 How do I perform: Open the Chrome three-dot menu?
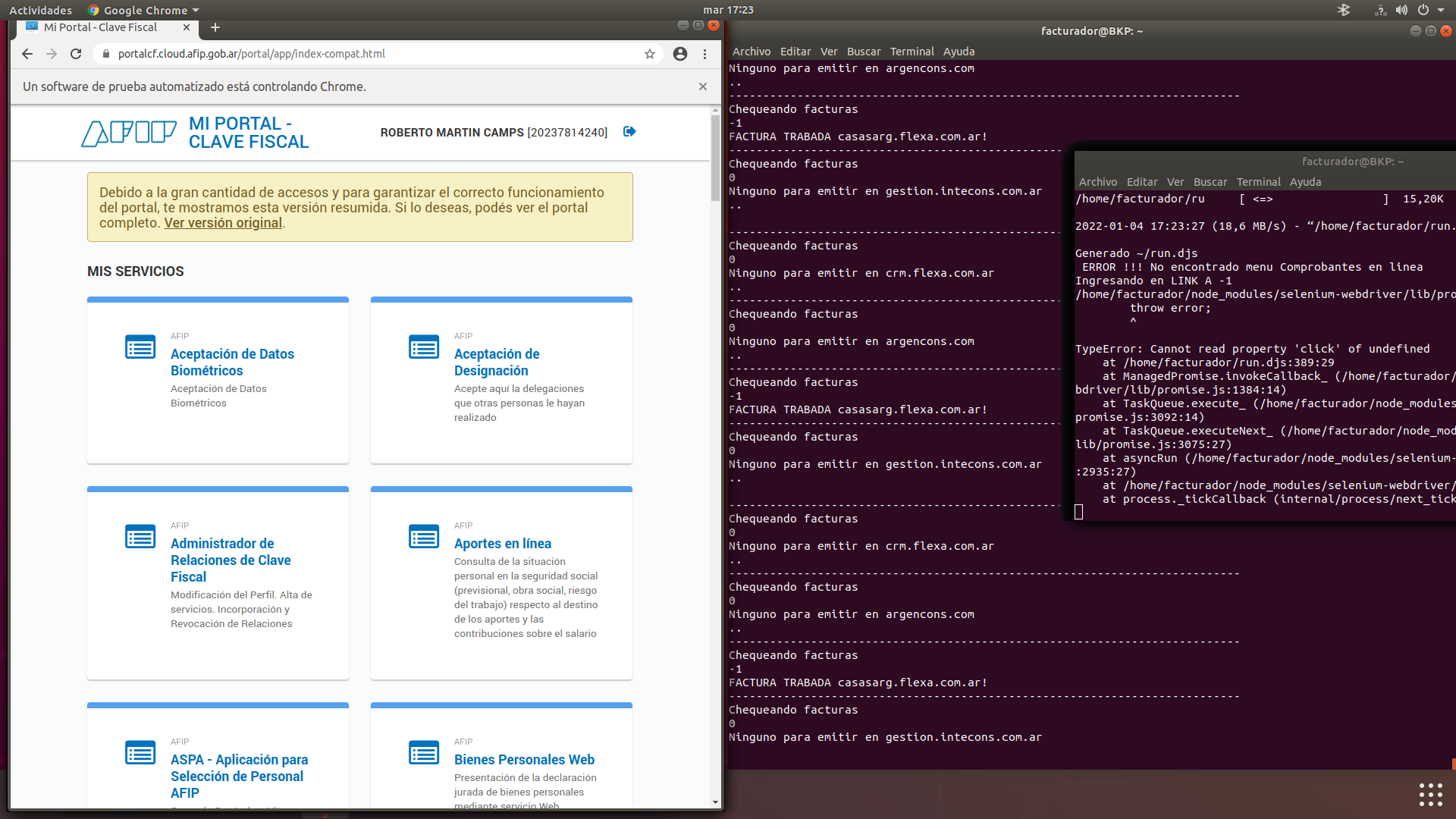[704, 54]
